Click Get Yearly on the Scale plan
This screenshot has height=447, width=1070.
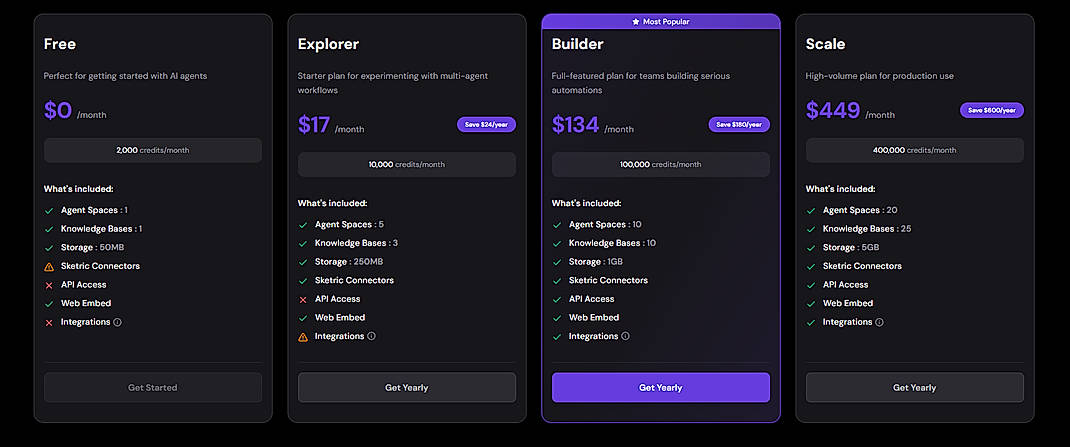click(914, 388)
